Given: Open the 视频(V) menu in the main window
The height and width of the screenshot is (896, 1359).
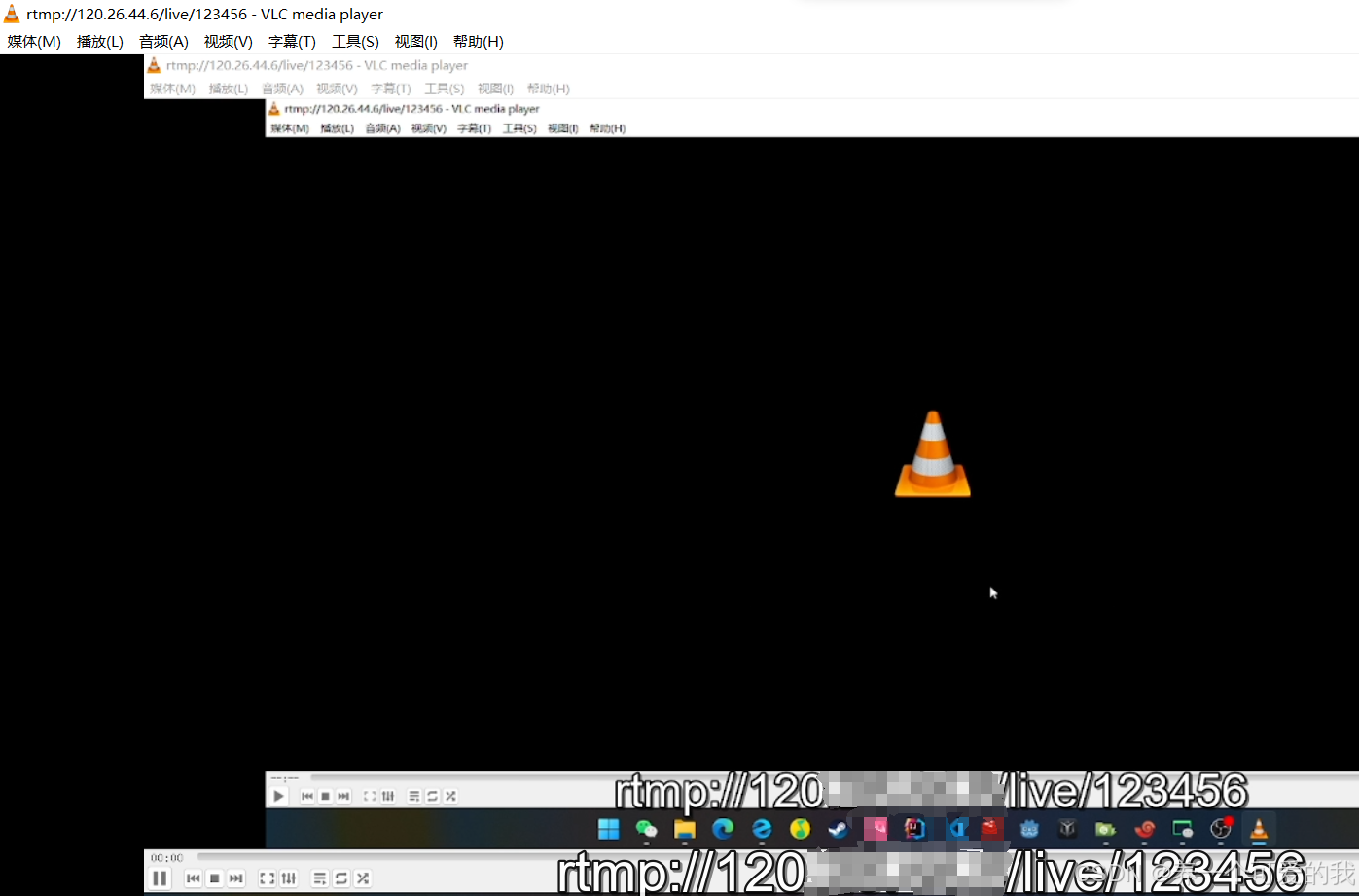Looking at the screenshot, I should 229,41.
